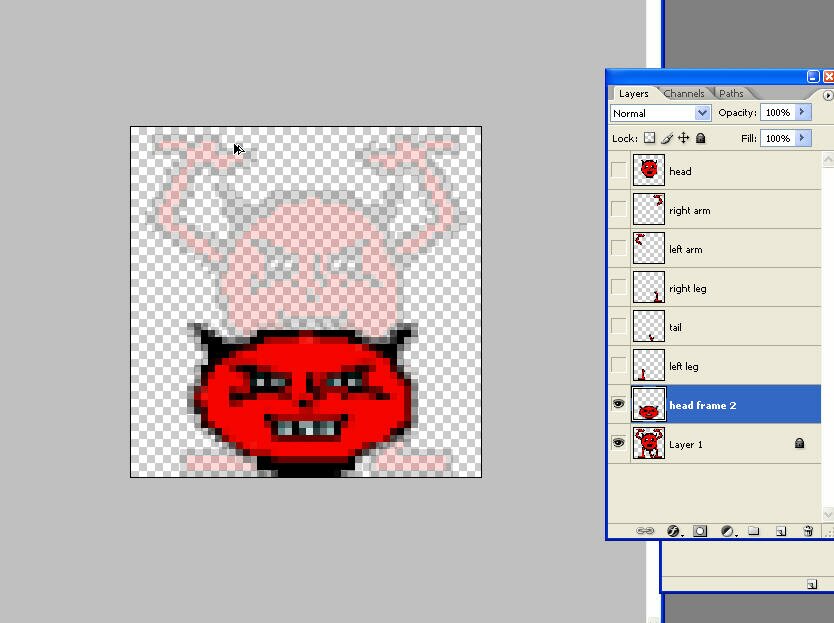Screen dimensions: 834x623
Task: Select the layer named "tail"
Action: (x=675, y=327)
